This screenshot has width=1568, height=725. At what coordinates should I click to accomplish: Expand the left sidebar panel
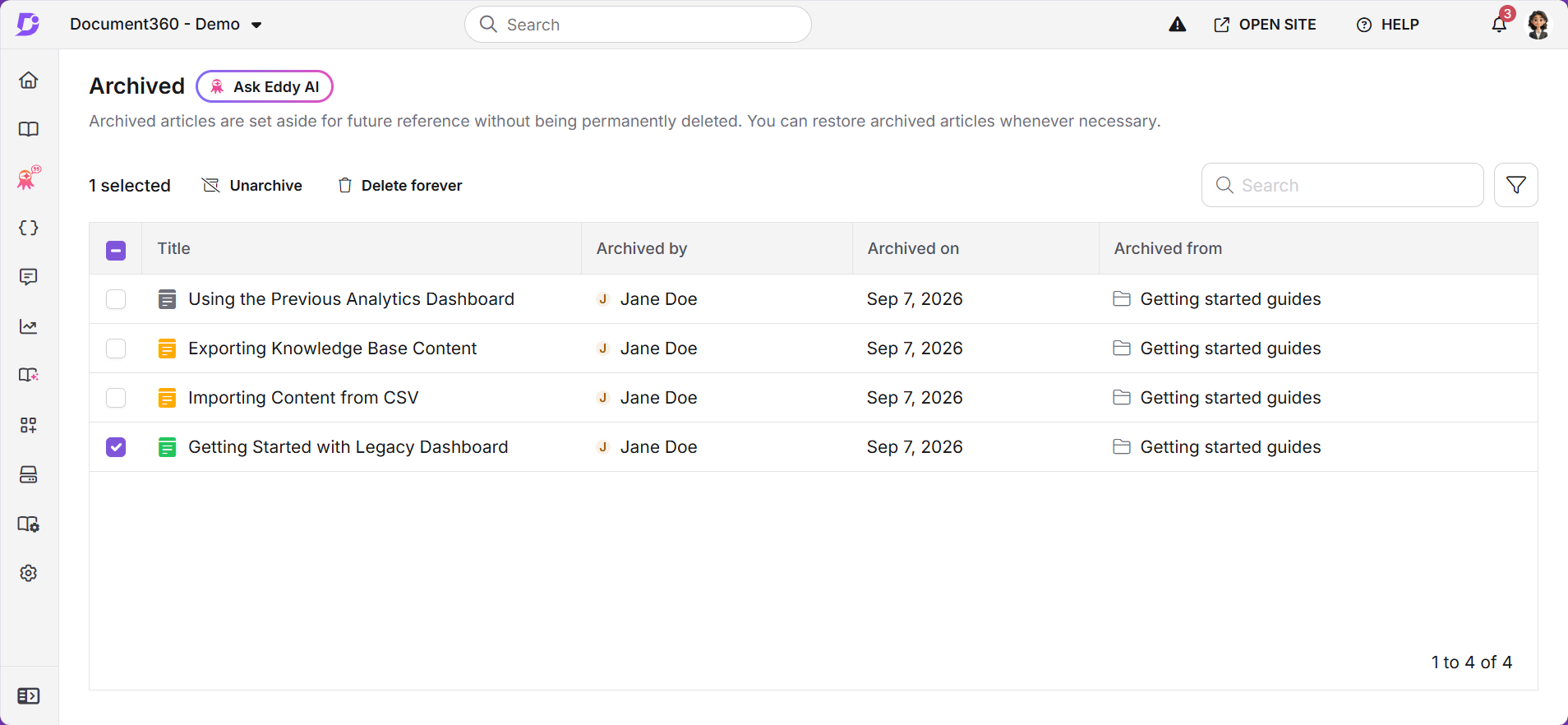click(x=29, y=696)
